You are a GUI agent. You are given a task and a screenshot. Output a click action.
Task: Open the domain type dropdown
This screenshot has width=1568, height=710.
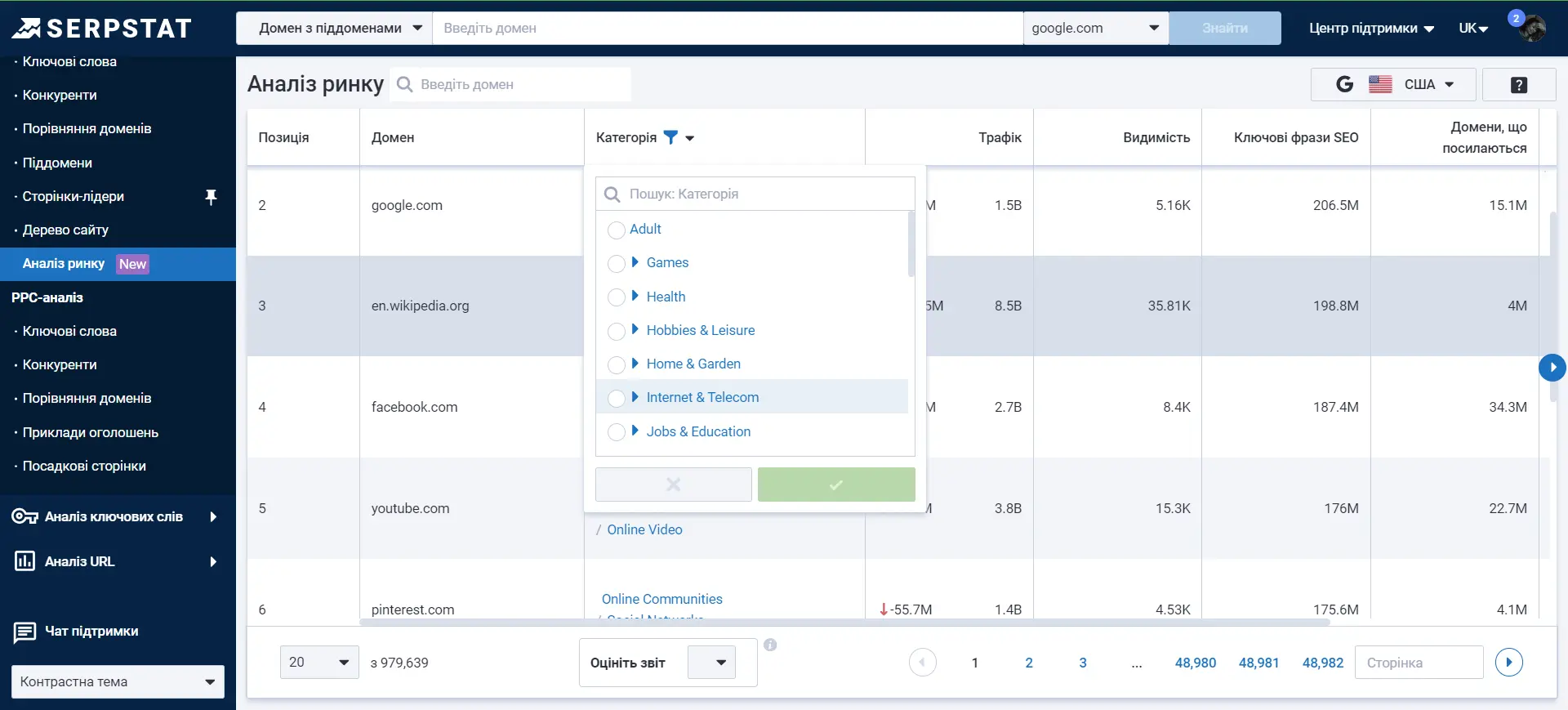point(334,28)
